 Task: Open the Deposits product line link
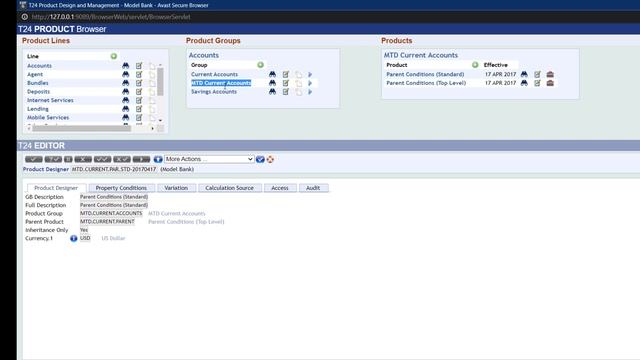[x=38, y=91]
